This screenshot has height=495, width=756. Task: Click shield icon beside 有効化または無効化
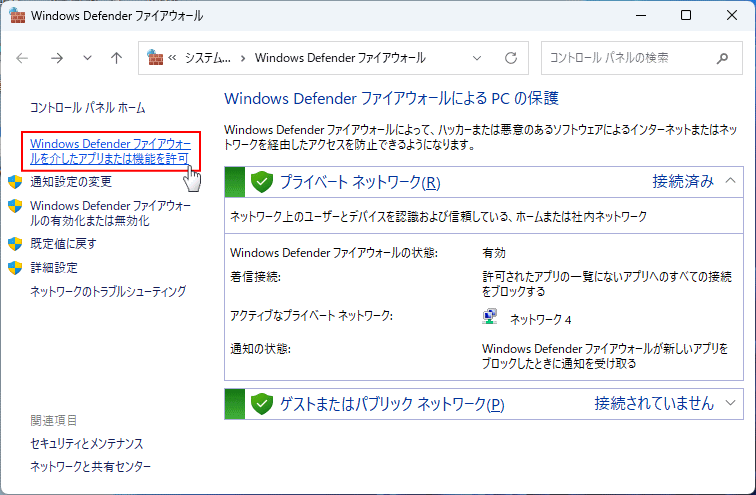pos(15,206)
